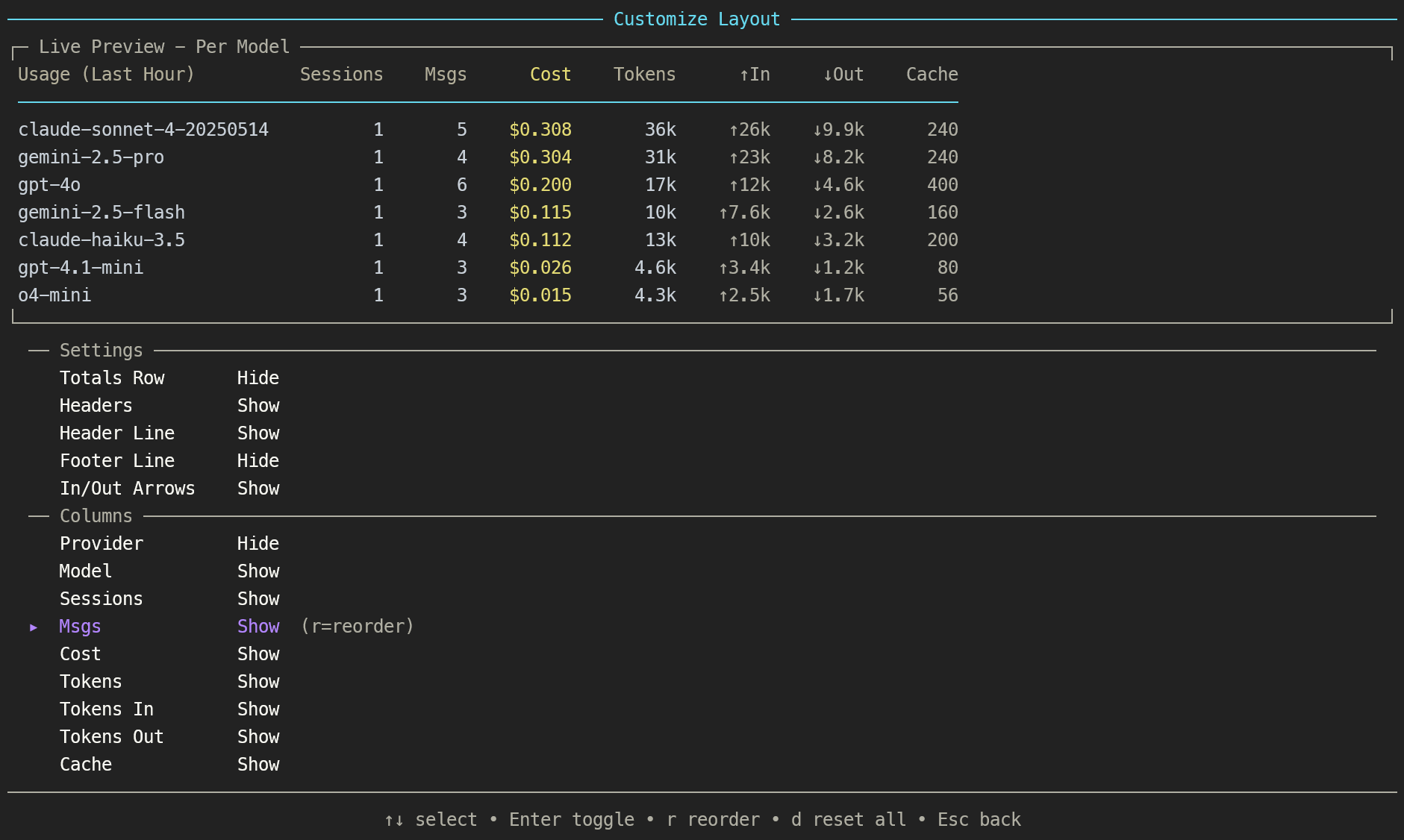
Task: Click the $0.308 cost value
Action: [x=540, y=130]
